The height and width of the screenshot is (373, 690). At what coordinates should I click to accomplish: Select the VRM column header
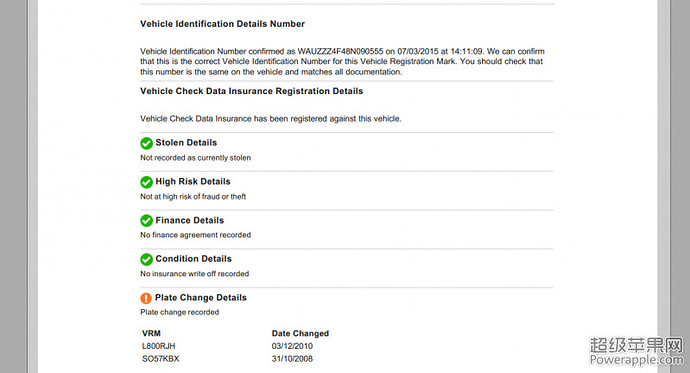tap(151, 333)
